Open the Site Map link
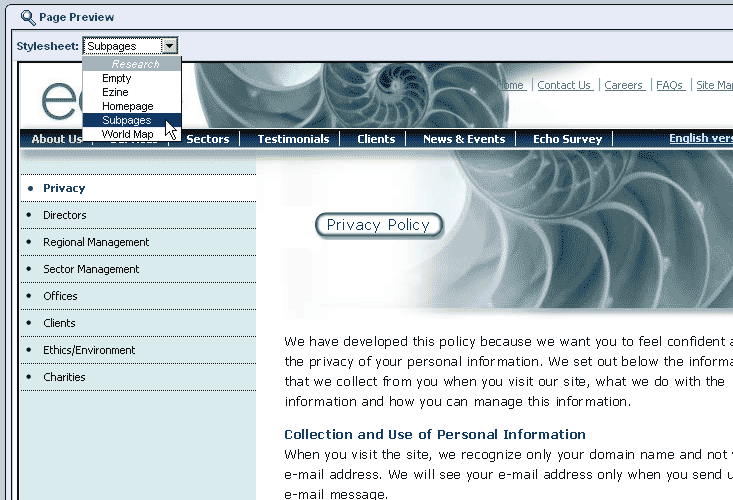The height and width of the screenshot is (500, 733). coord(714,85)
